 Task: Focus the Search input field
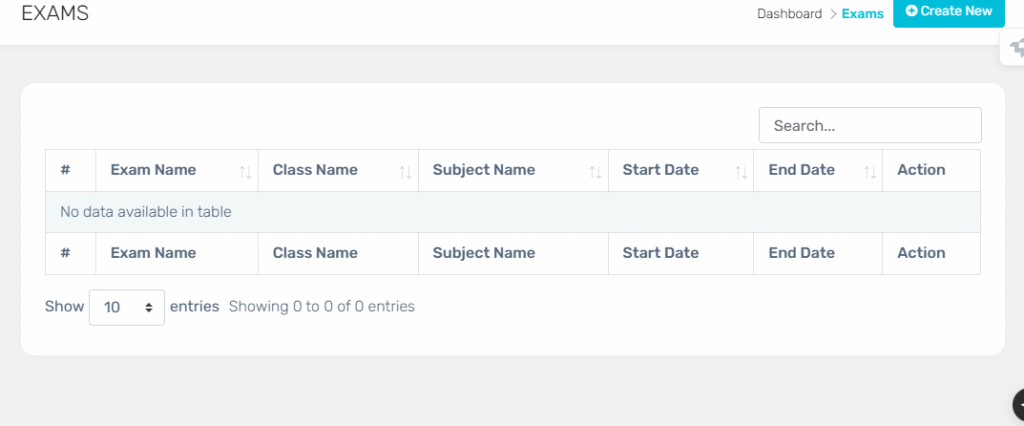coord(870,125)
